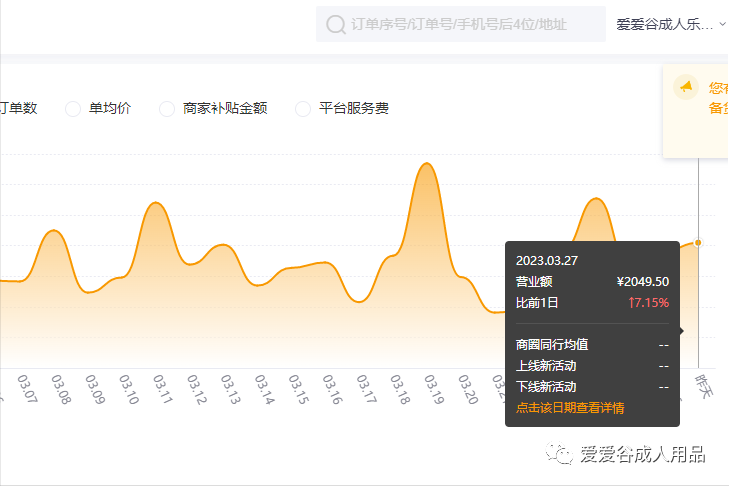
Task: Click the 03.08 date axis label
Action: [61, 388]
